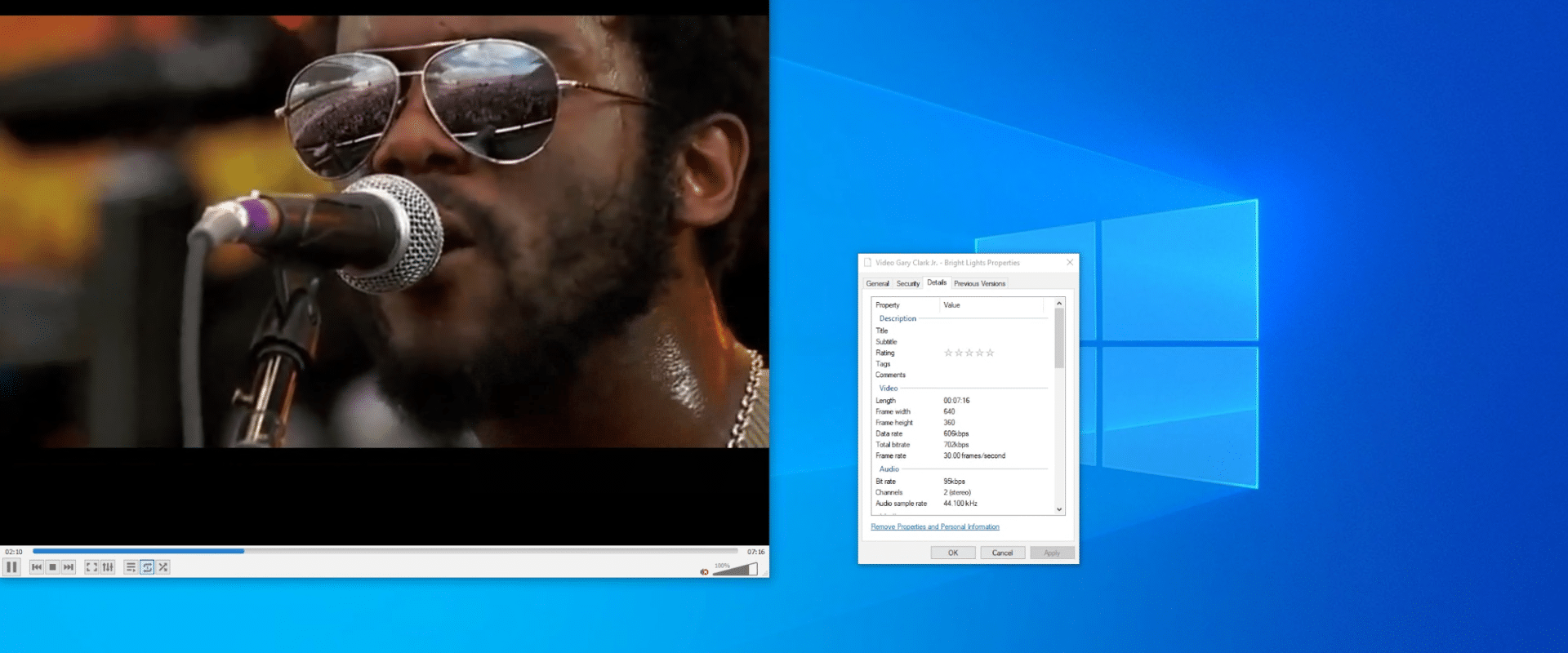The height and width of the screenshot is (653, 1568).
Task: Seek within the video progress bar
Action: pos(385,551)
